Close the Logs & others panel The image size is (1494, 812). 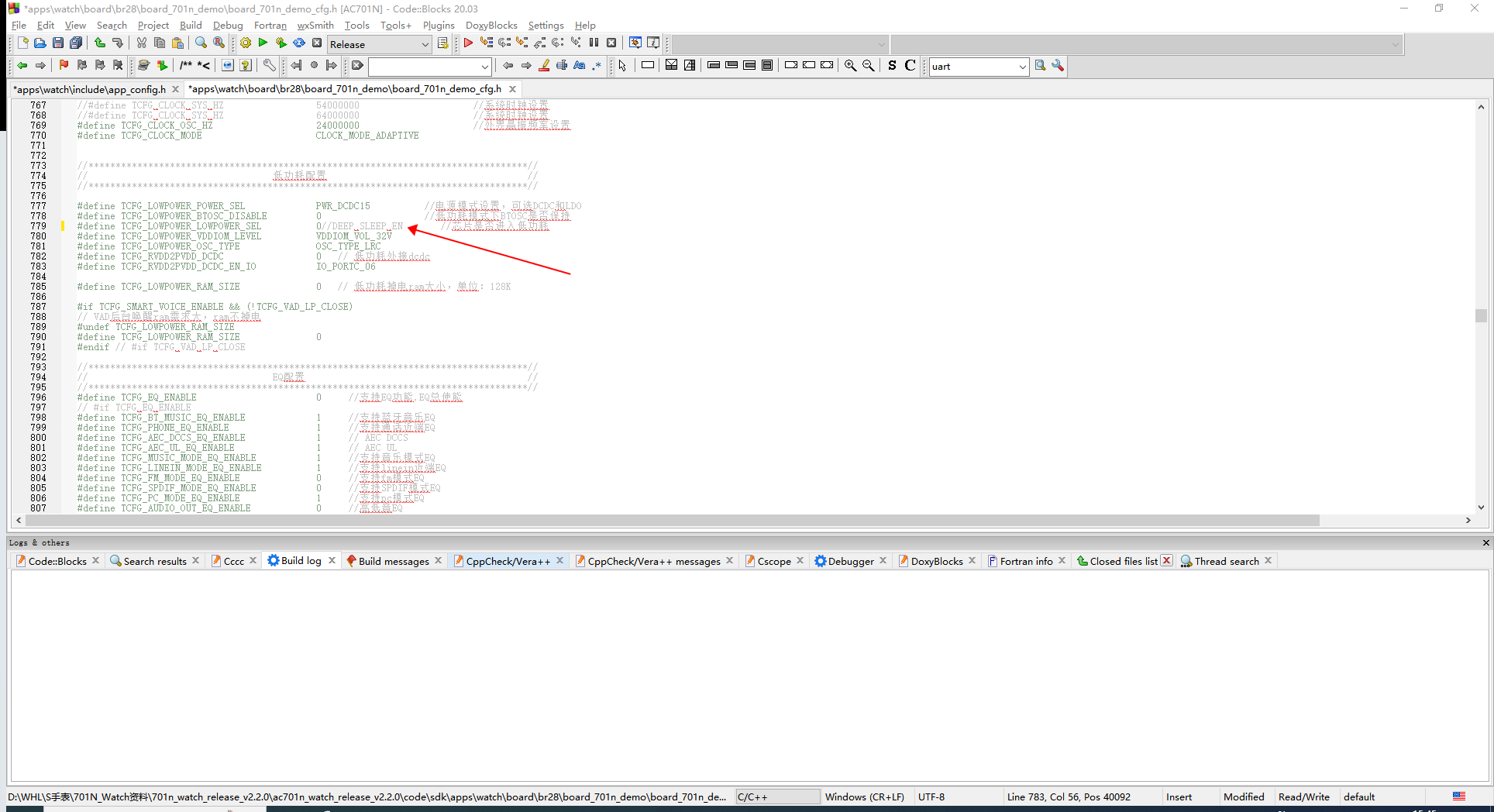pyautogui.click(x=1485, y=542)
